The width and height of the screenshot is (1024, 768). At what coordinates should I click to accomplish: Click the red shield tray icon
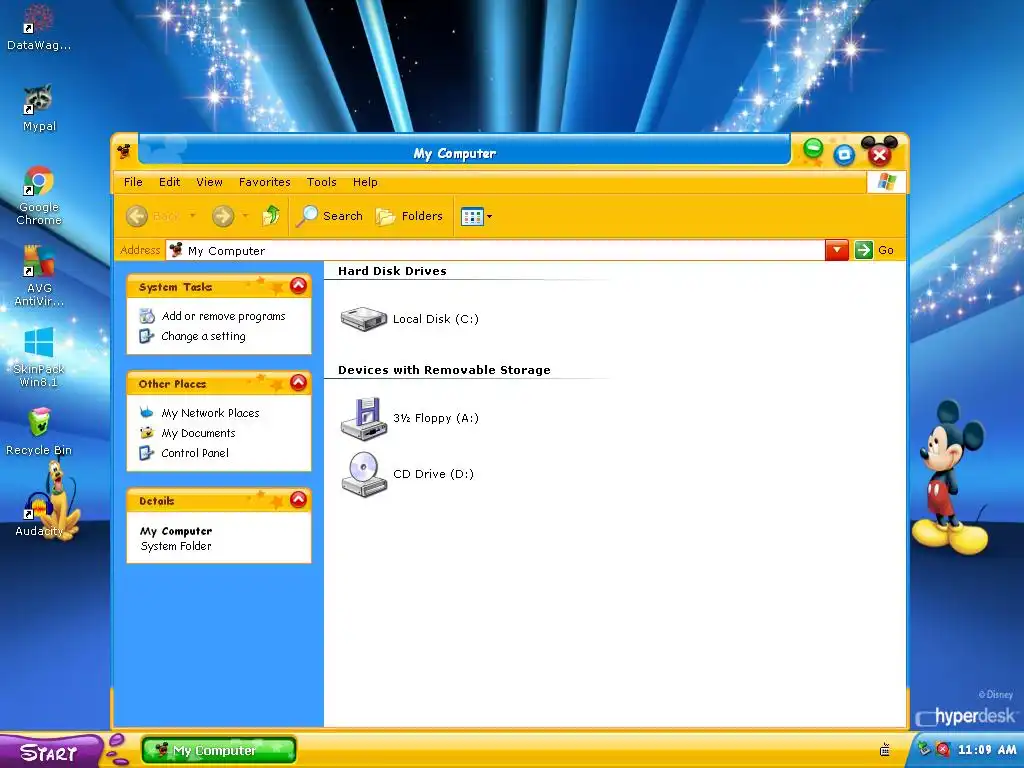pos(942,749)
